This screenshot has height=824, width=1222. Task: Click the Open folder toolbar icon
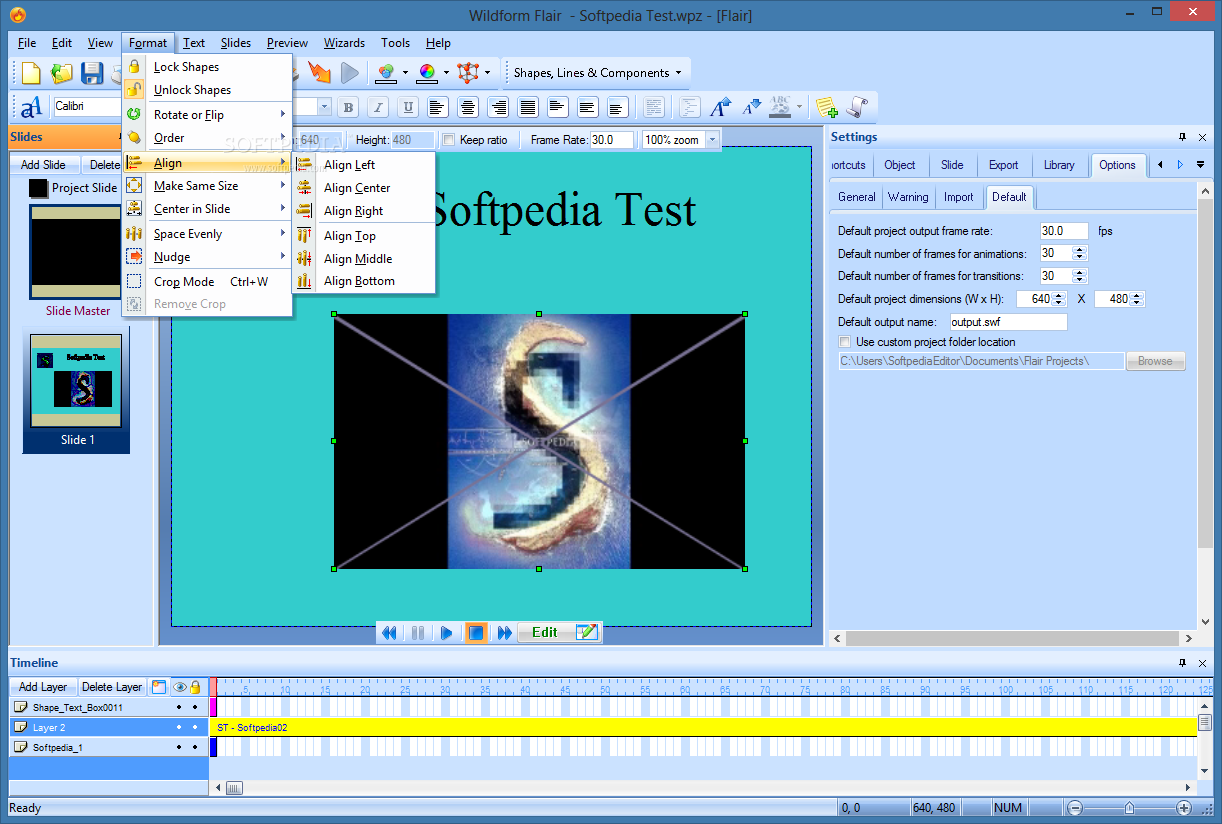coord(62,73)
